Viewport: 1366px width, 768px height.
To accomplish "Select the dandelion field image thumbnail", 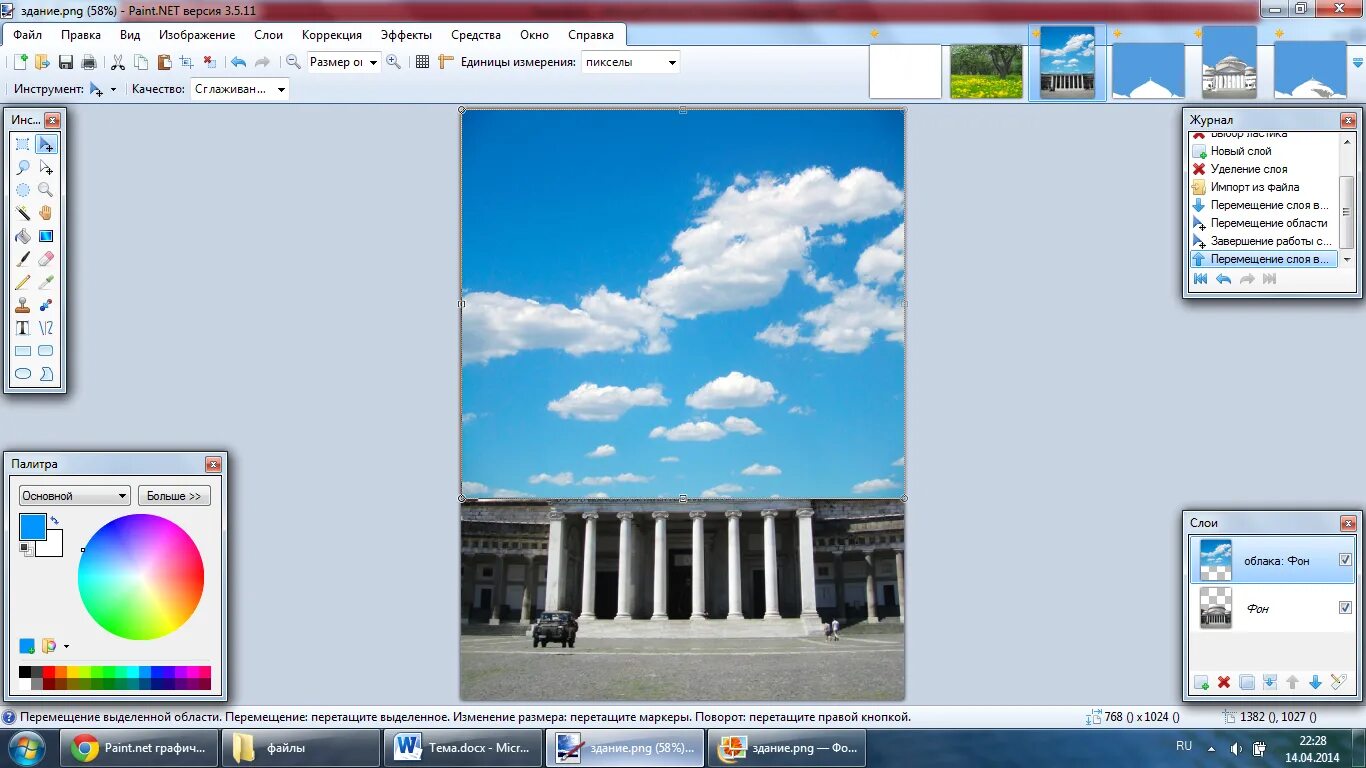I will pos(986,71).
